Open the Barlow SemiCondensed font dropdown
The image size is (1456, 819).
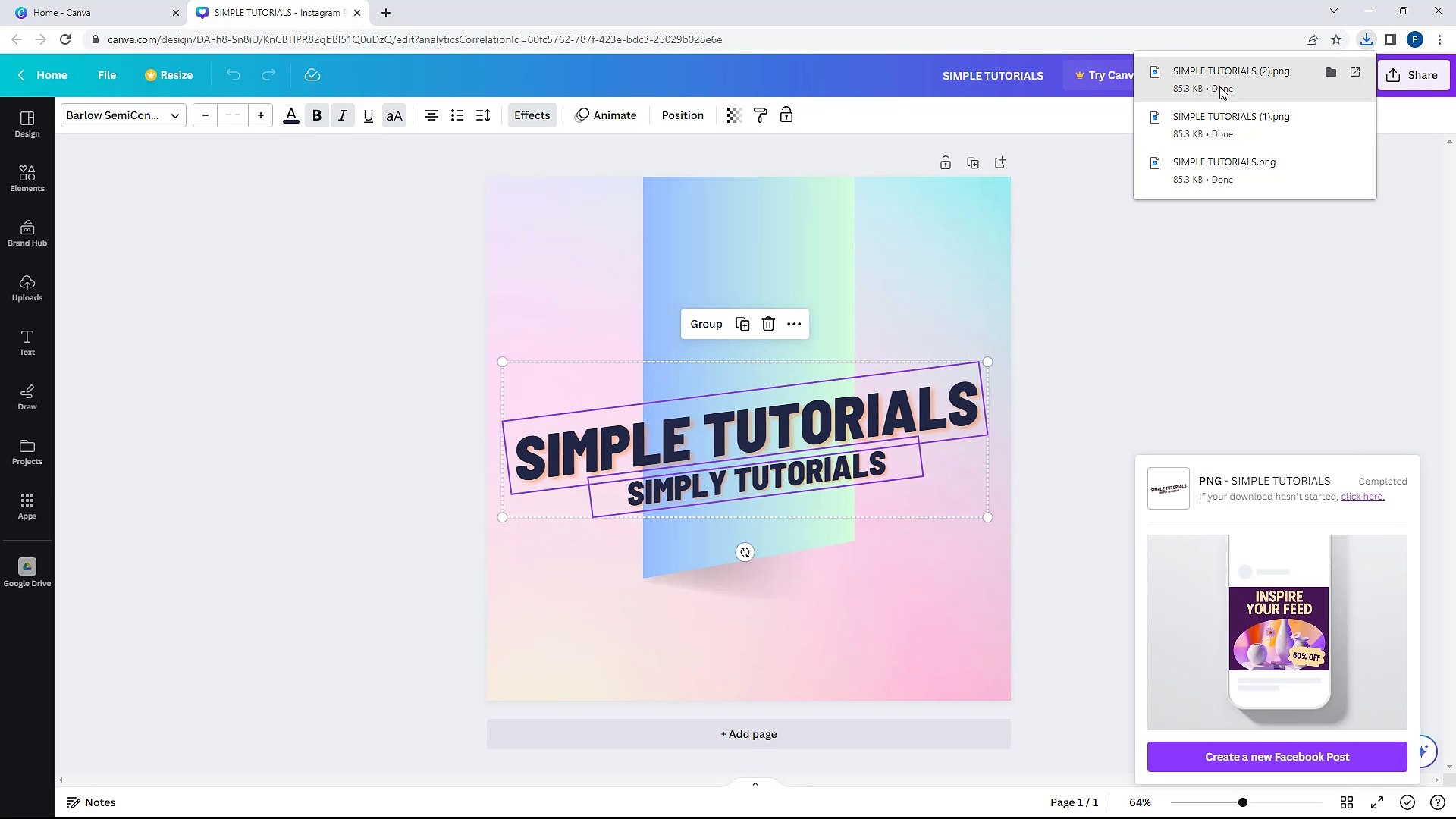(122, 115)
